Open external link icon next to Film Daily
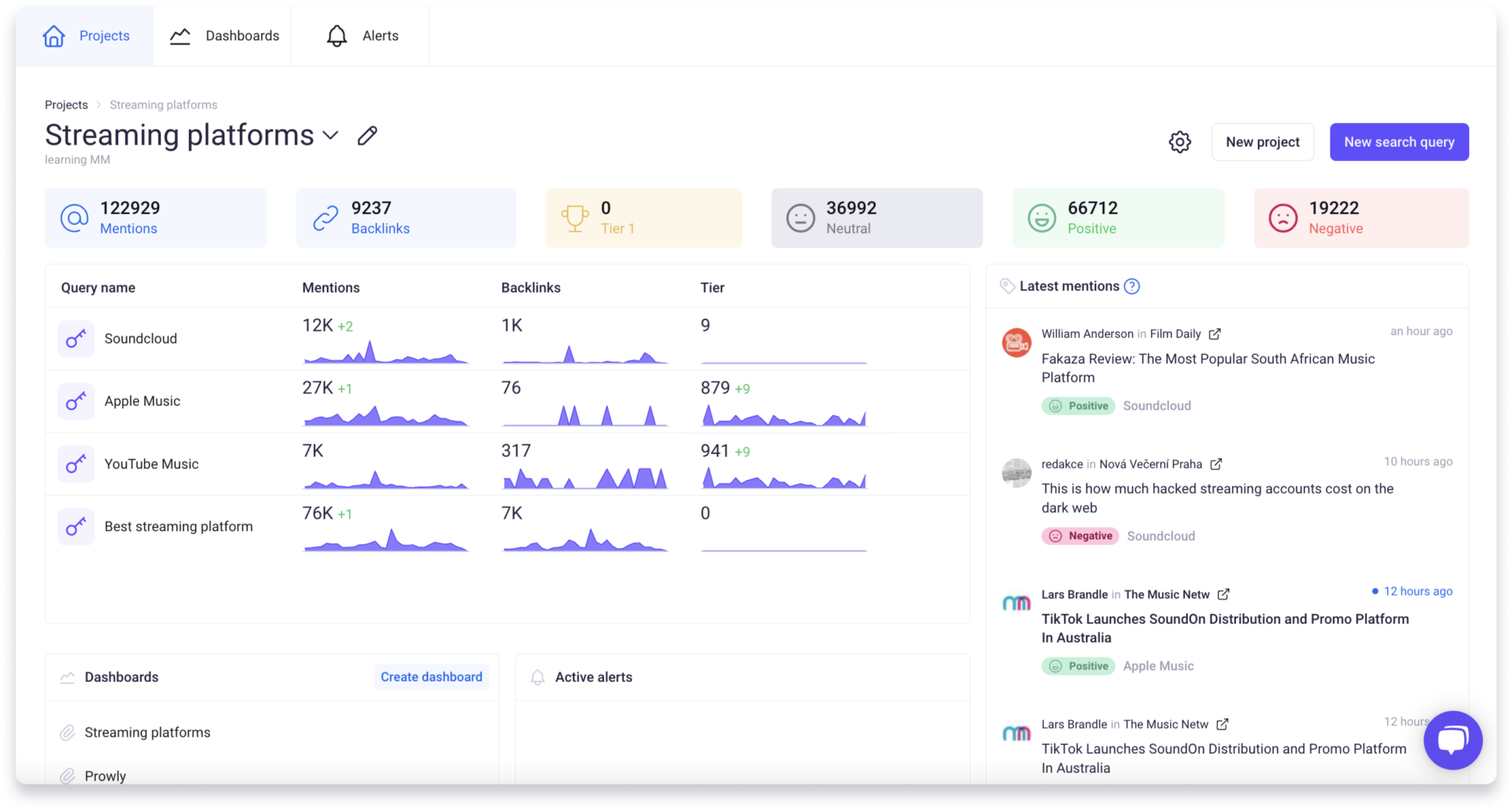The width and height of the screenshot is (1512, 809). click(1214, 334)
